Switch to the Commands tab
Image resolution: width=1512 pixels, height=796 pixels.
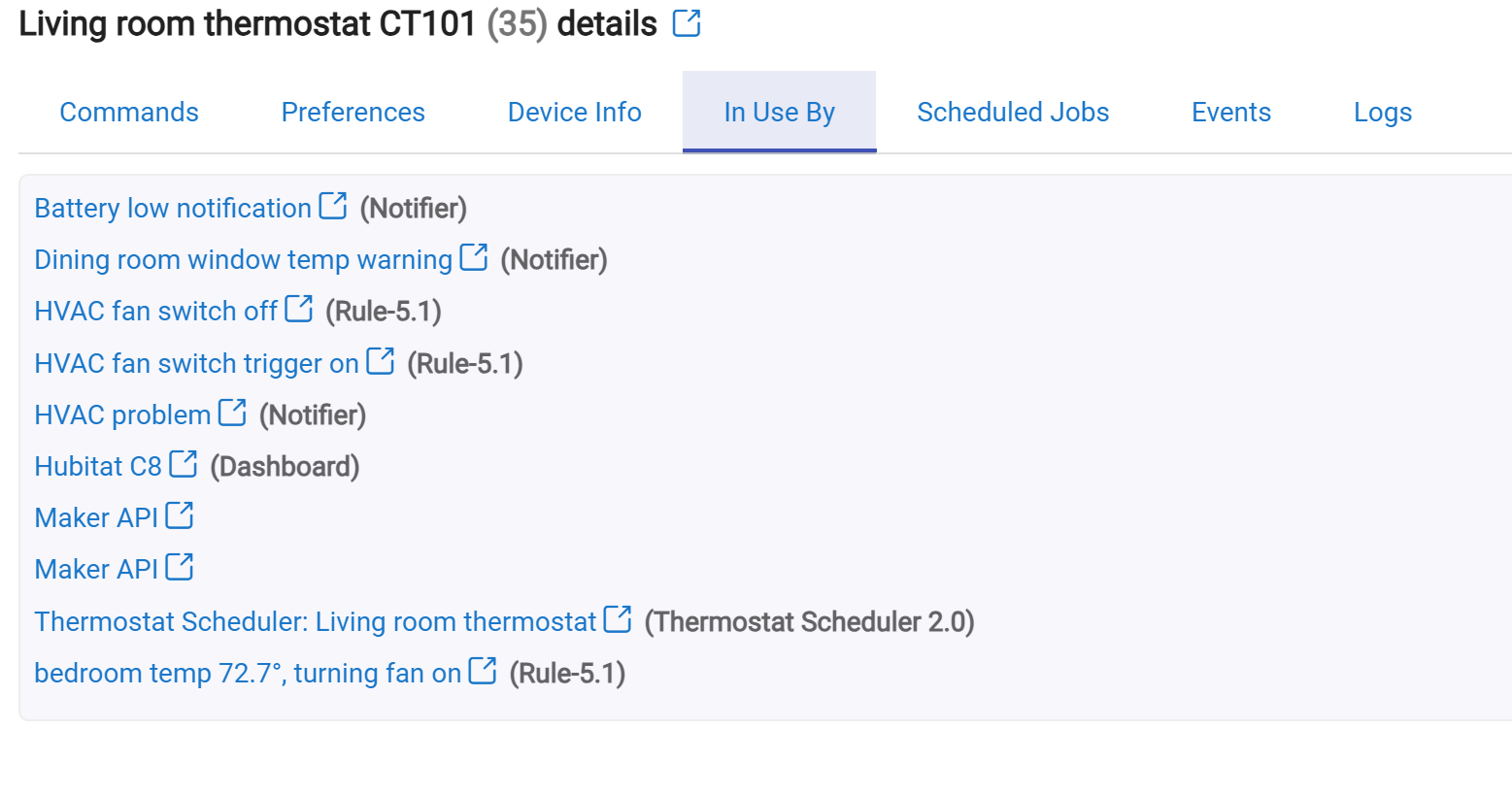point(129,113)
